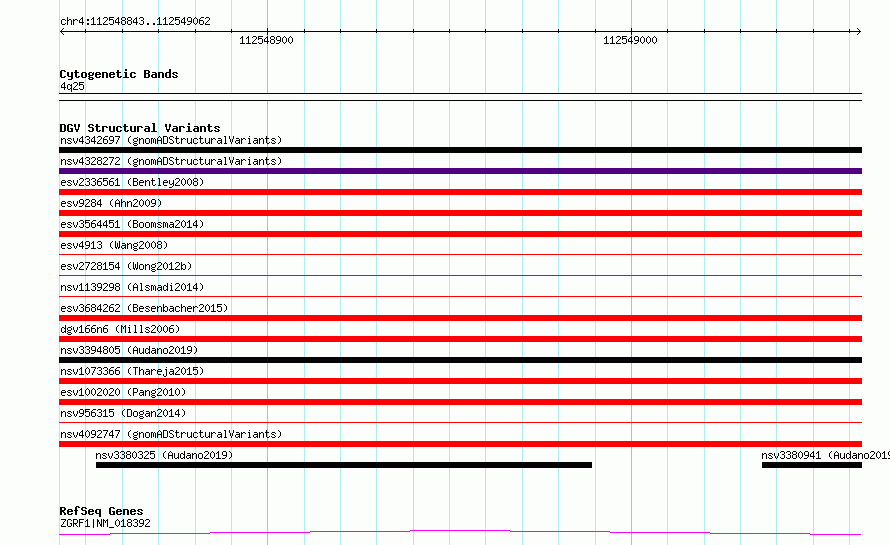This screenshot has height=545, width=890.
Task: Open the RefSeq Genes track title
Action: point(101,511)
